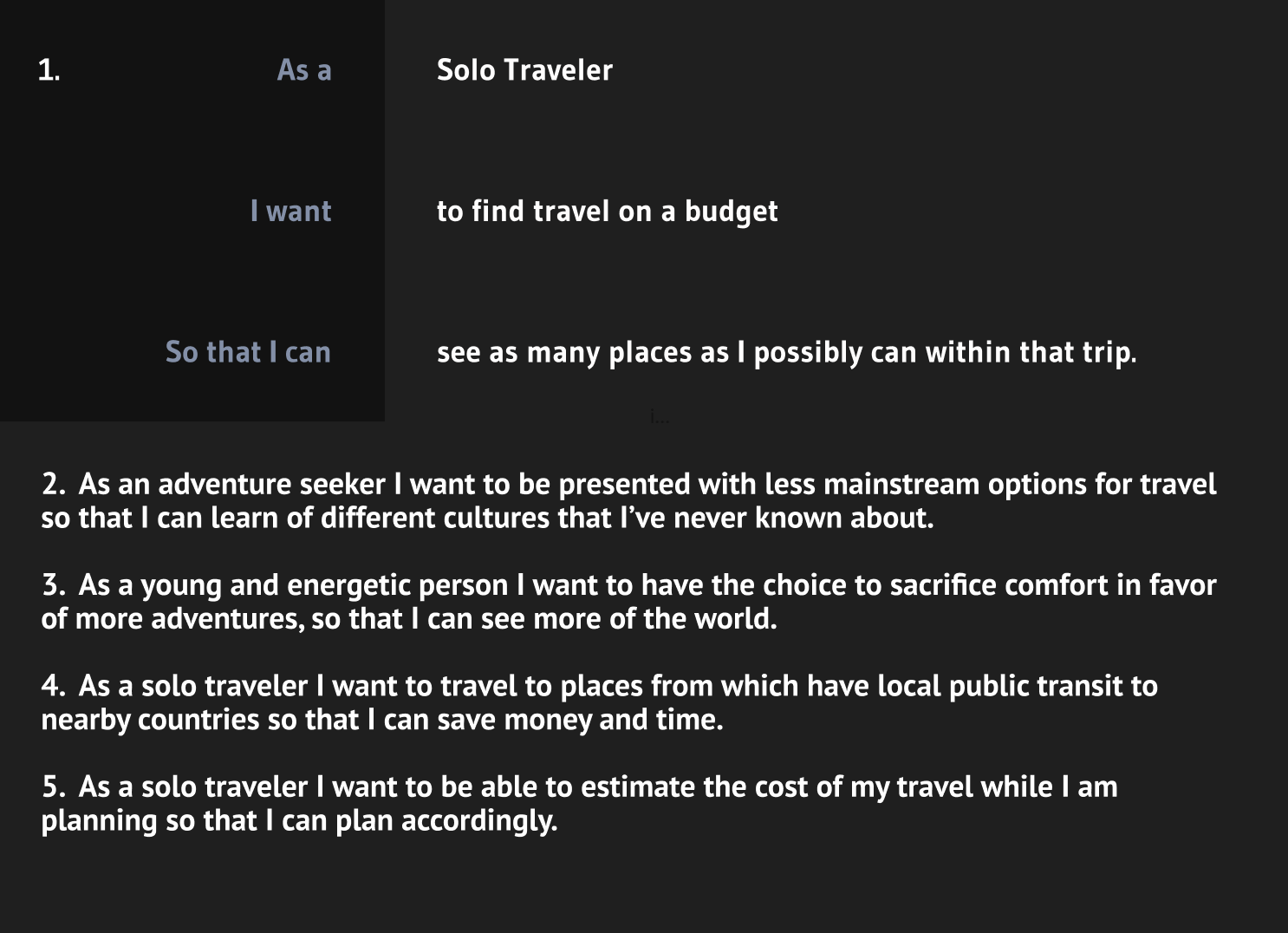Click the faint "i..." text below panel
This screenshot has height=933, width=1288.
(660, 418)
